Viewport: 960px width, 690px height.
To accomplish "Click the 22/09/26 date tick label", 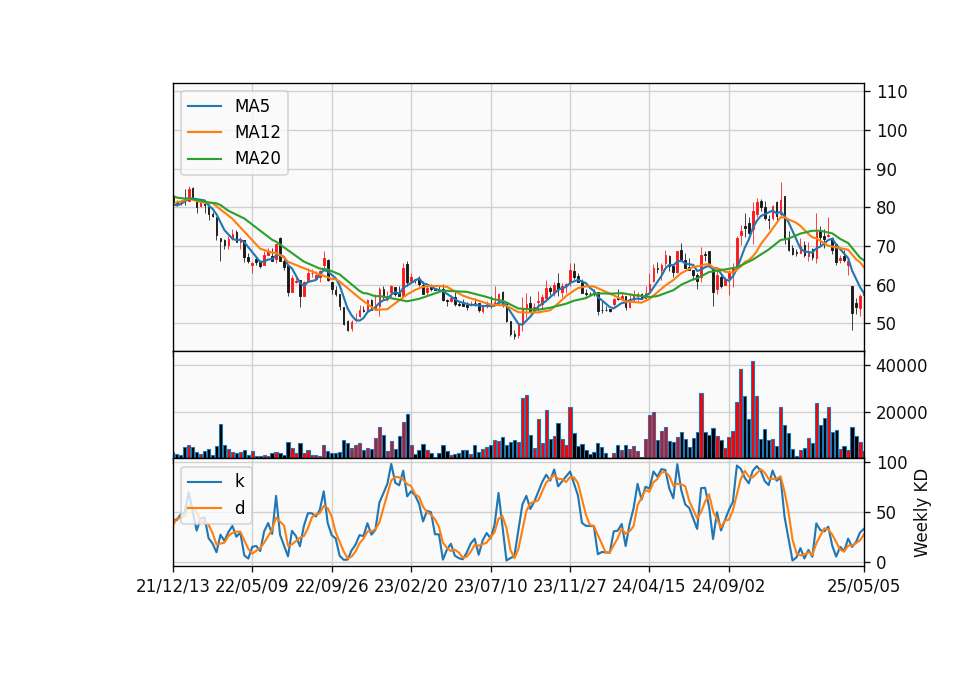I will click(332, 586).
